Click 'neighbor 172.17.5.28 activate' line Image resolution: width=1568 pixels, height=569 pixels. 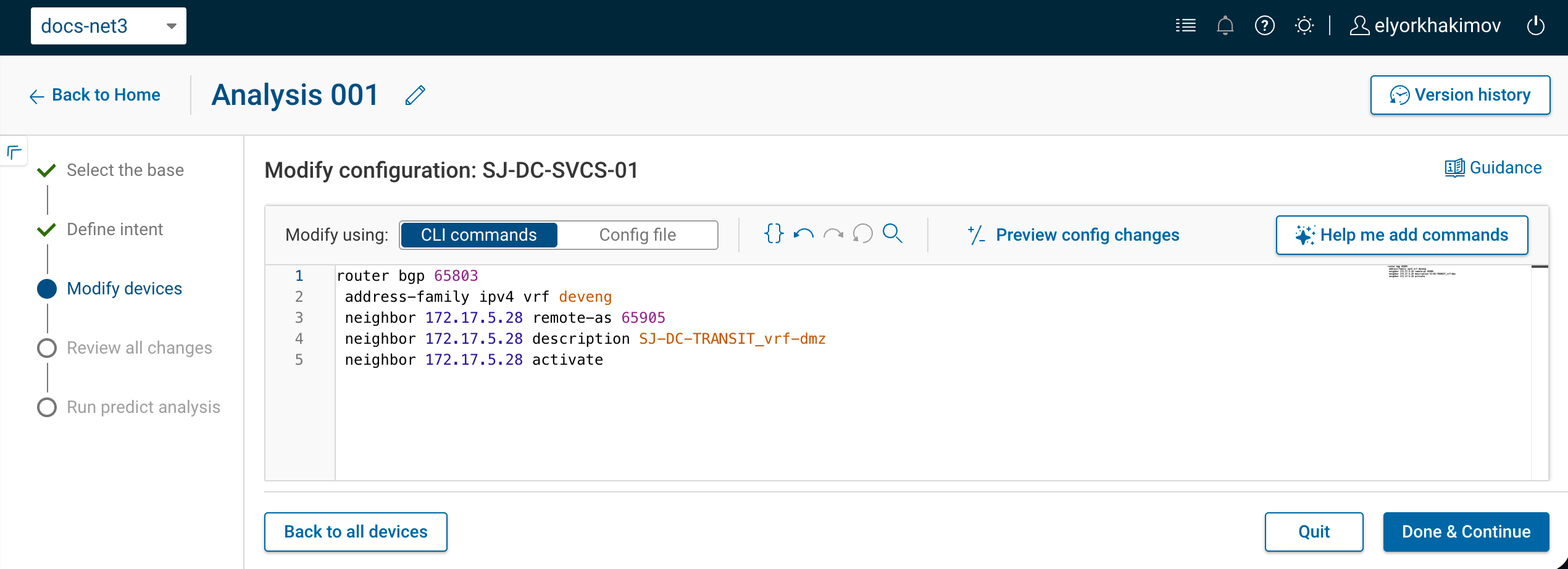(473, 360)
